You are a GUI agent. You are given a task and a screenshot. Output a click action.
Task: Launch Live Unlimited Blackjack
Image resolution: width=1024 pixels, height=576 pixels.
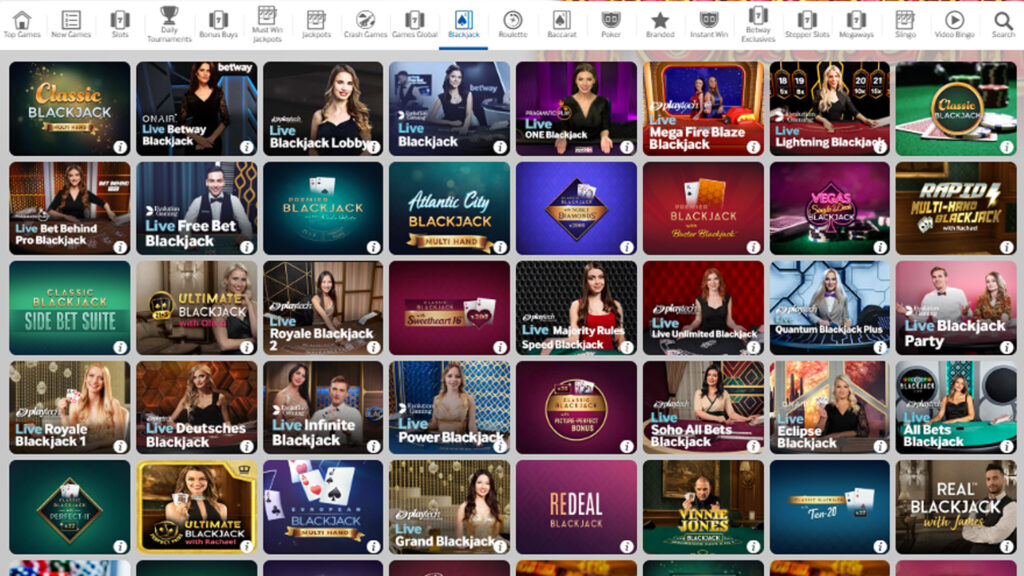click(703, 308)
